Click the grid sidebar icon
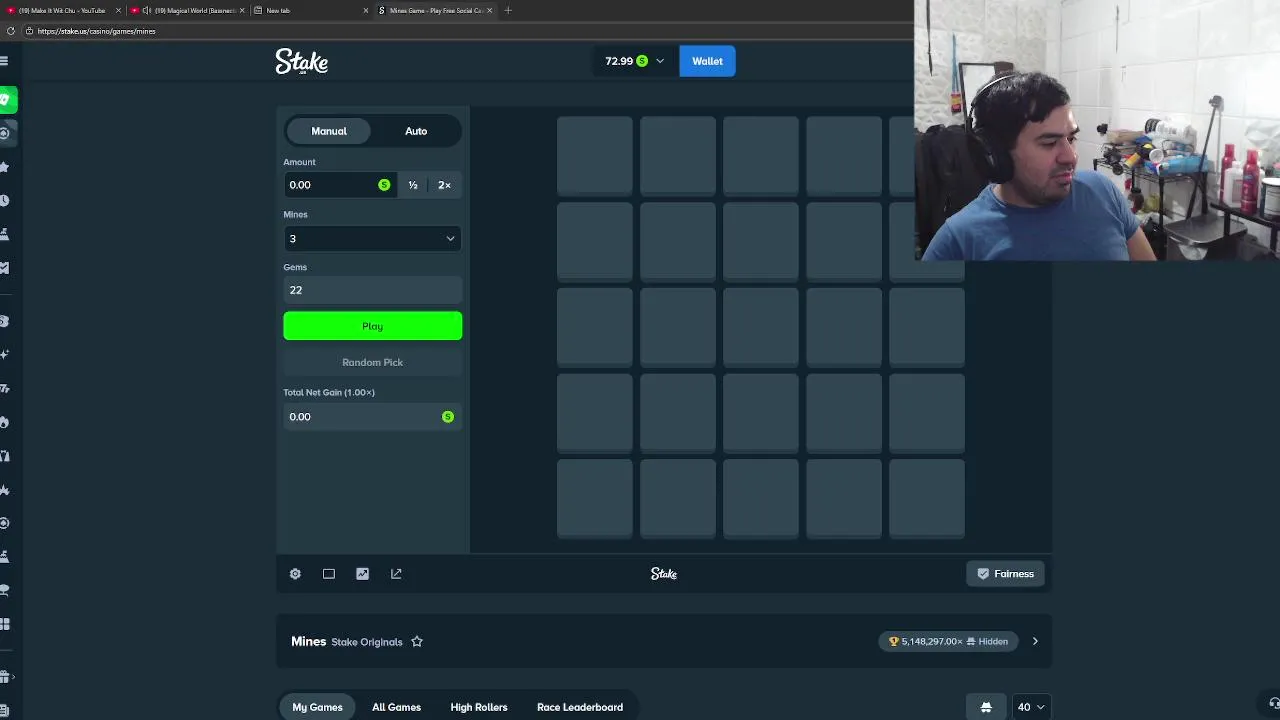The image size is (1280, 720). point(5,625)
